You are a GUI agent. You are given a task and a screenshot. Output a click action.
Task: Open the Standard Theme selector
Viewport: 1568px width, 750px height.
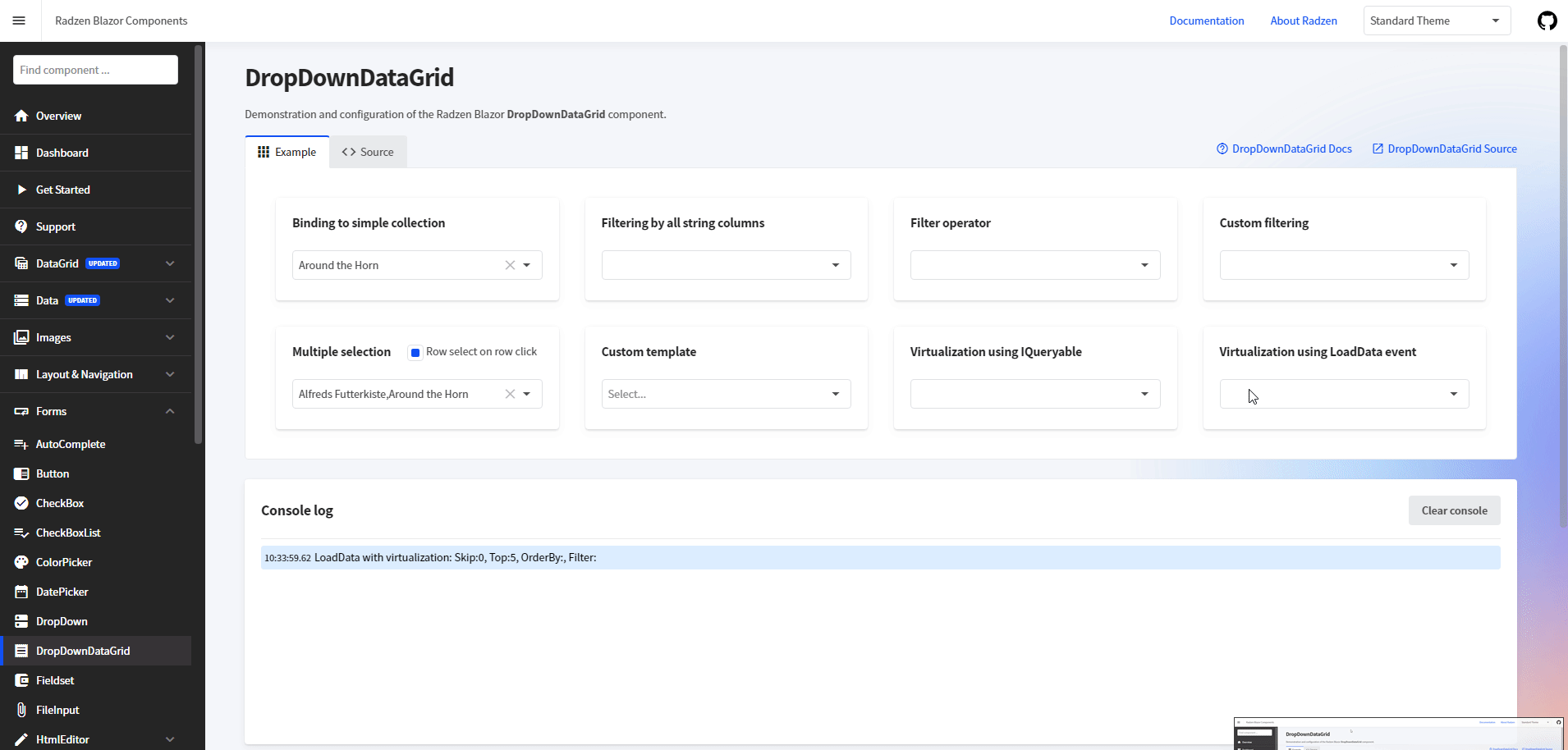tap(1436, 20)
